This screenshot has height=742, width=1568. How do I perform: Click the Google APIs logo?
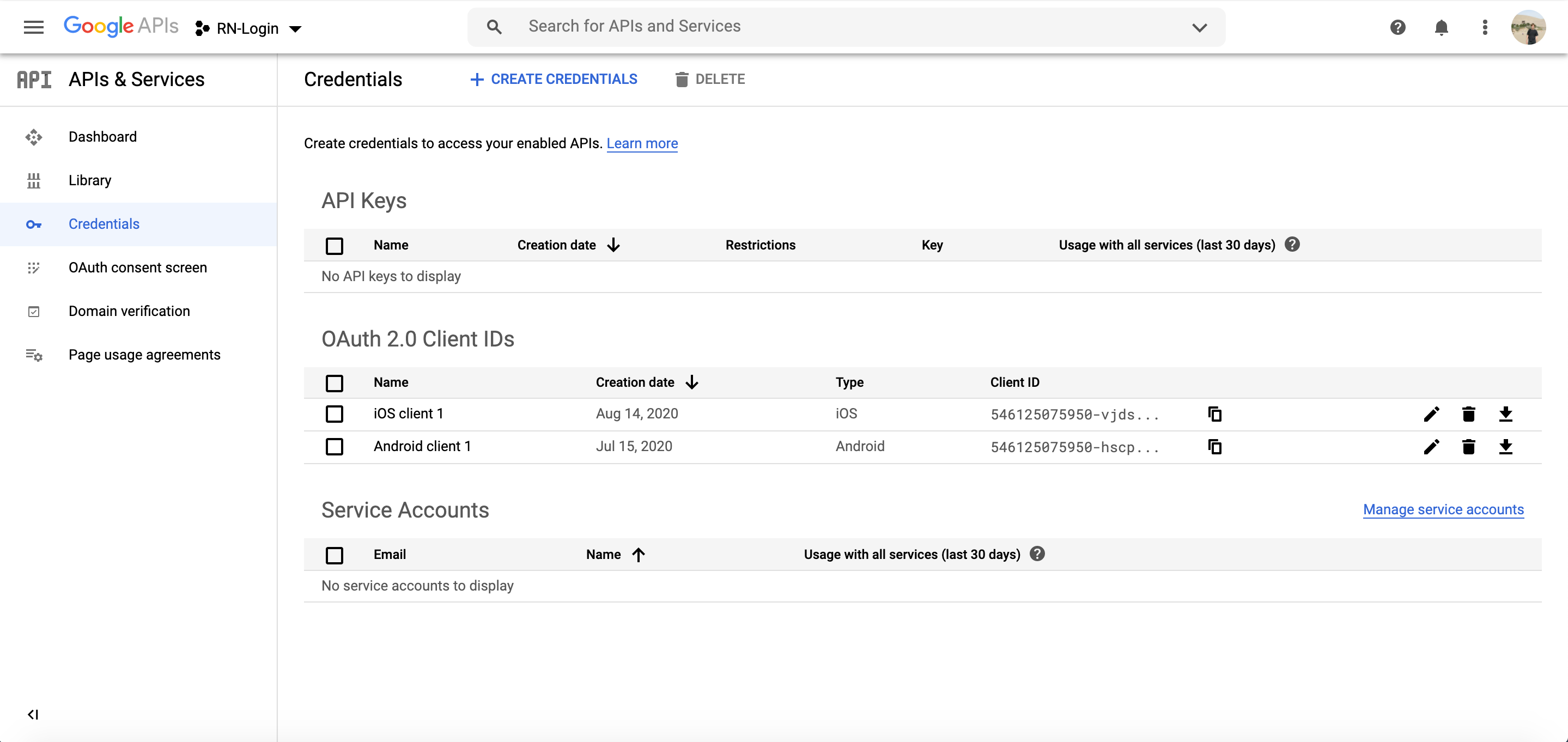click(x=121, y=26)
